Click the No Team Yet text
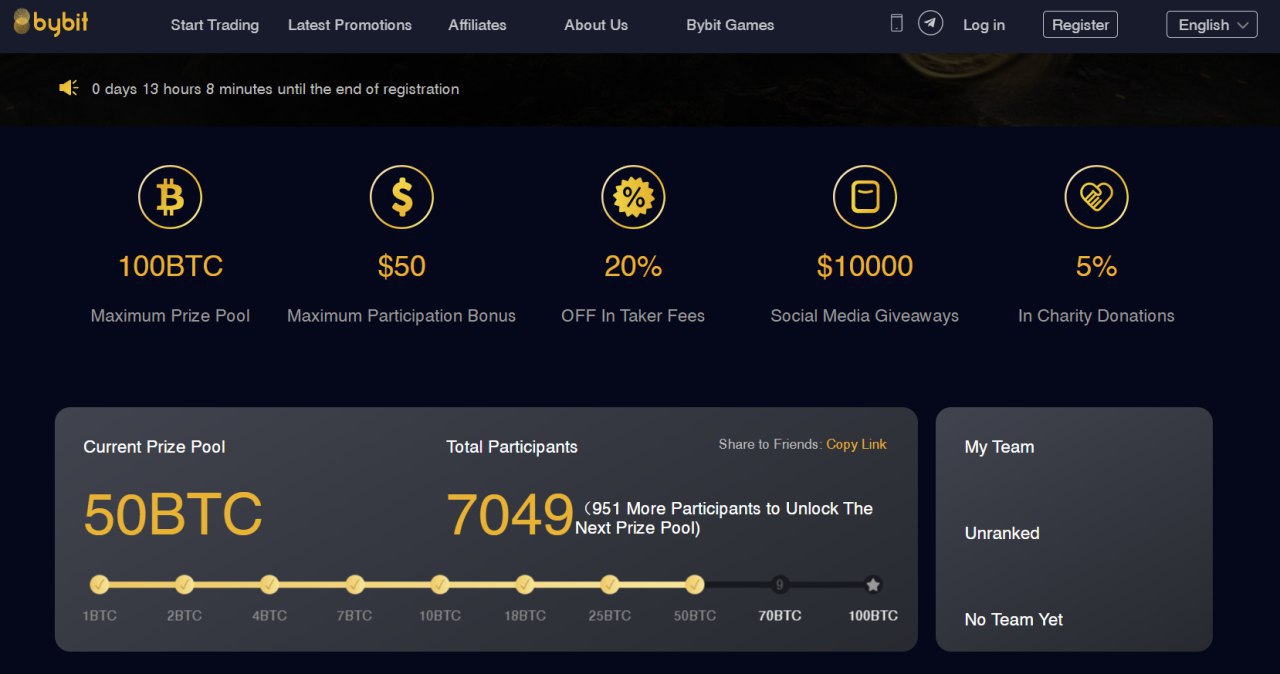Image resolution: width=1280 pixels, height=674 pixels. point(1013,620)
